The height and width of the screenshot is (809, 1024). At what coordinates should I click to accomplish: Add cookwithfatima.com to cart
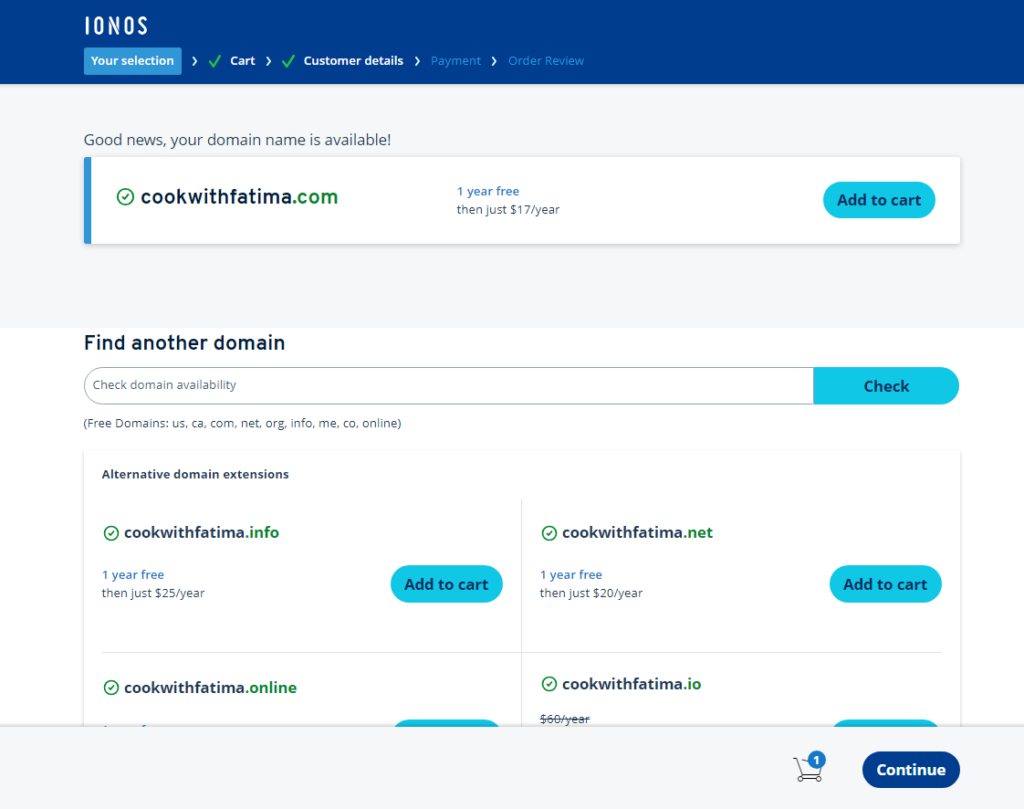[x=878, y=200]
